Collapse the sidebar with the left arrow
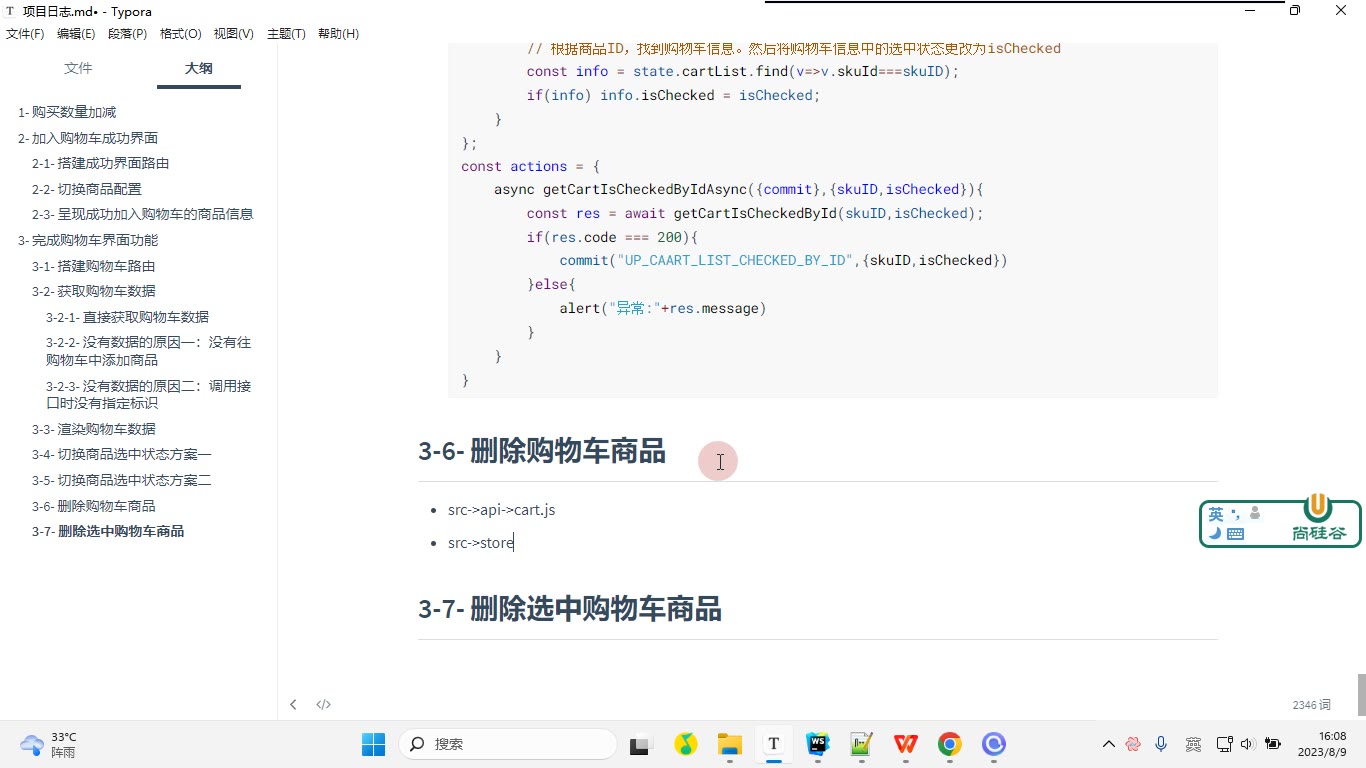 click(x=293, y=704)
